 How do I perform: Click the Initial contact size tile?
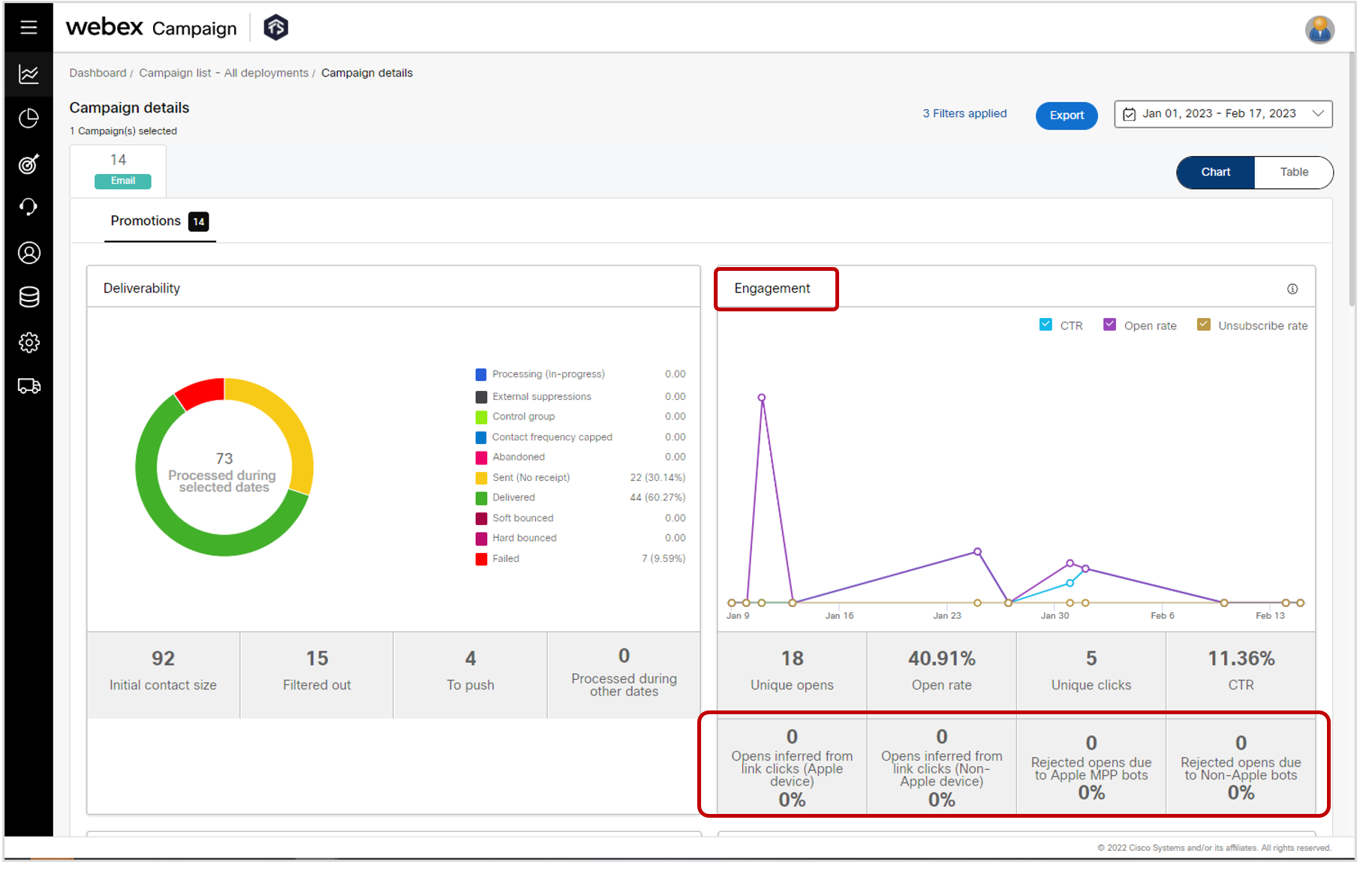tap(163, 674)
